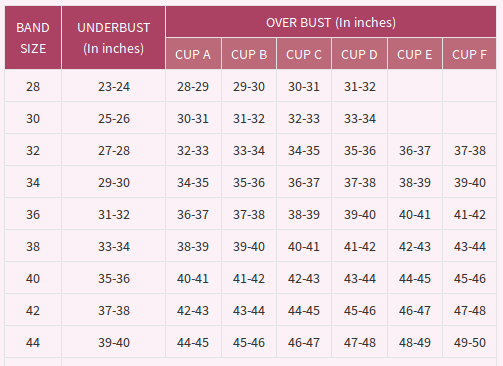Select the CUP C column header
This screenshot has height=366, width=503.
(304, 54)
